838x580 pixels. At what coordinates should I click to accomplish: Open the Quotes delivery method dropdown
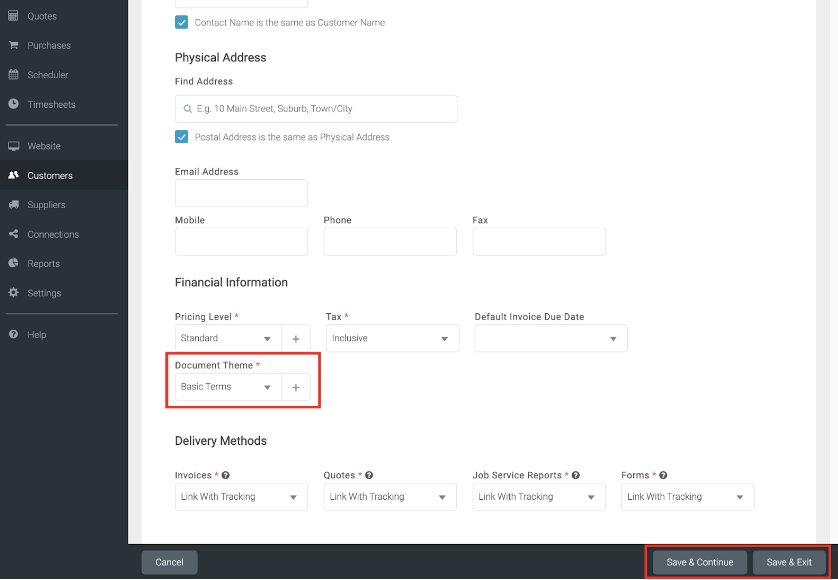390,497
